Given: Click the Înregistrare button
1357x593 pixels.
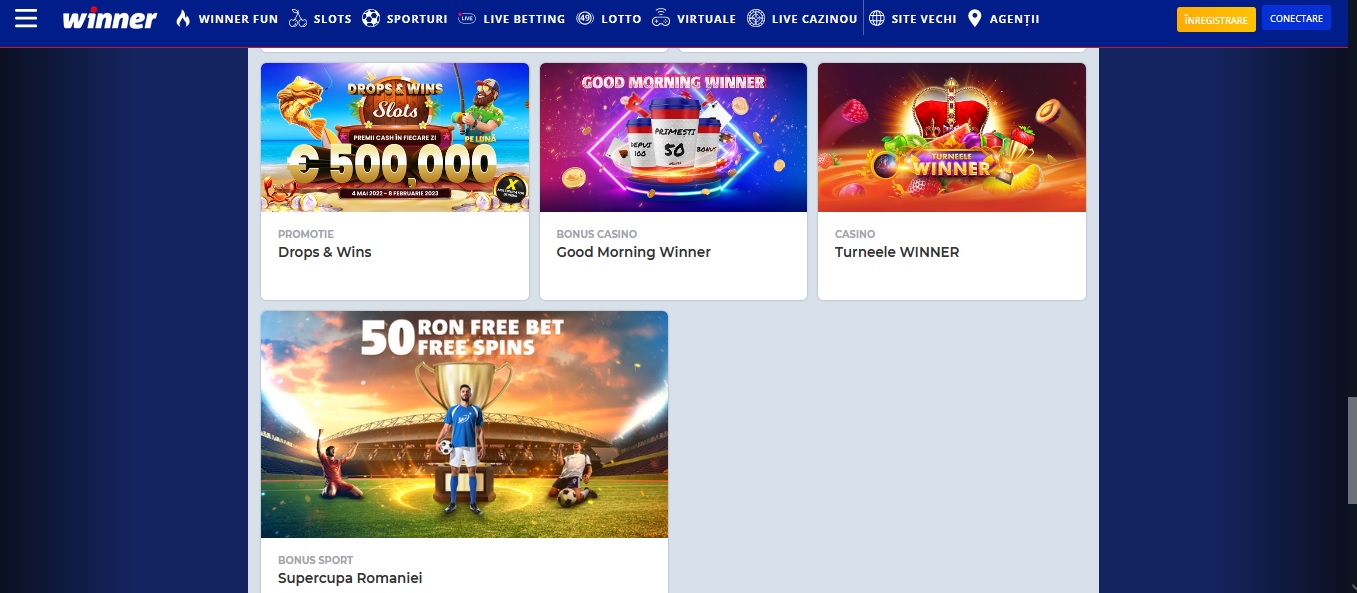Looking at the screenshot, I should 1216,19.
